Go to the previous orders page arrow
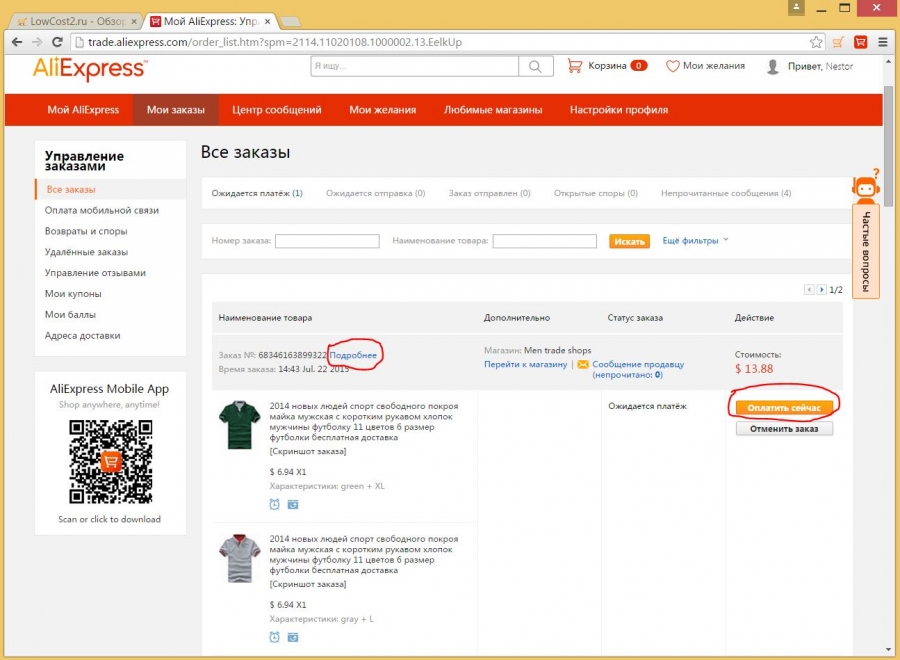The width and height of the screenshot is (900, 660). (x=809, y=289)
